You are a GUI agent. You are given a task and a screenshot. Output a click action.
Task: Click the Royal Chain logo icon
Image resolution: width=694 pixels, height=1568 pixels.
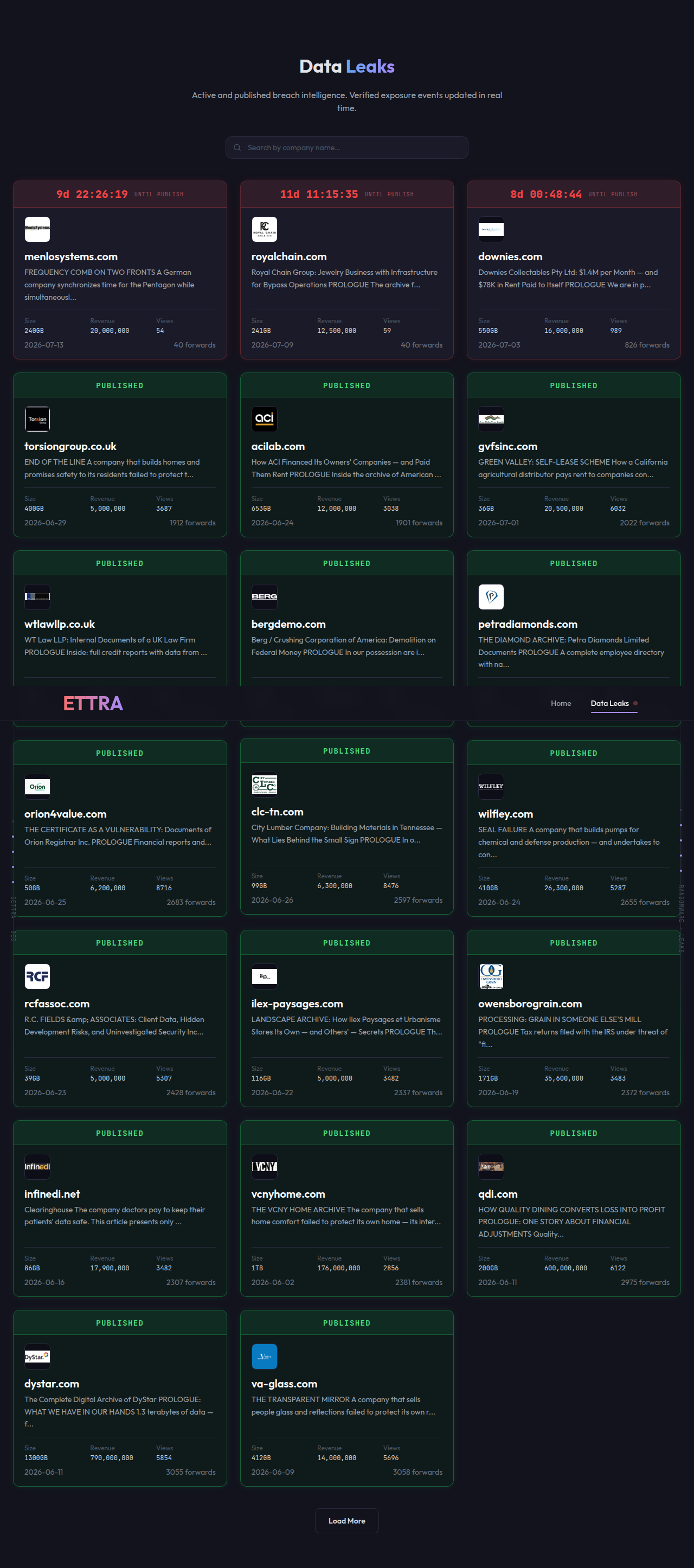tap(264, 229)
